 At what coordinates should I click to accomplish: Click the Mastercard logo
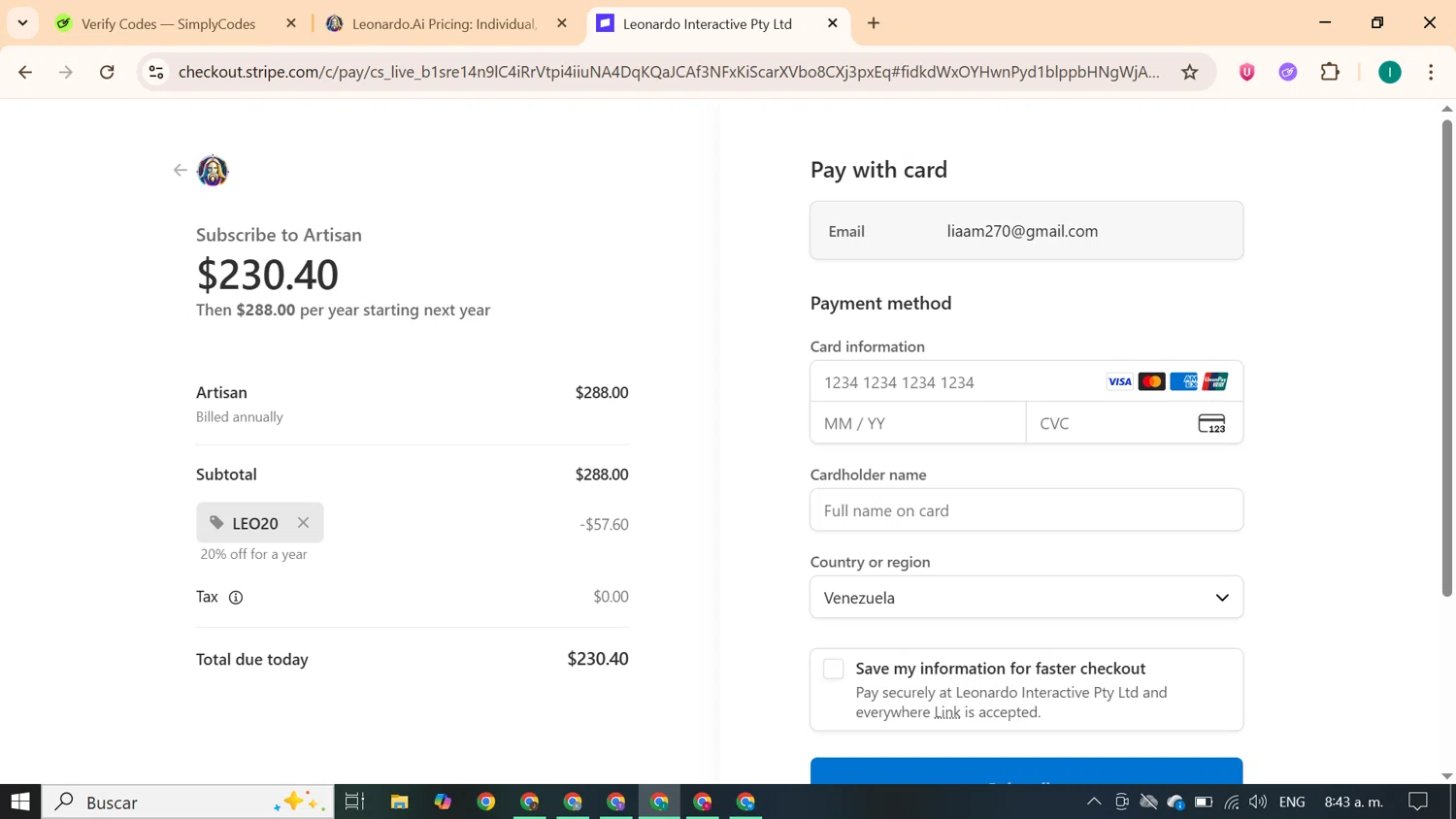click(1151, 381)
